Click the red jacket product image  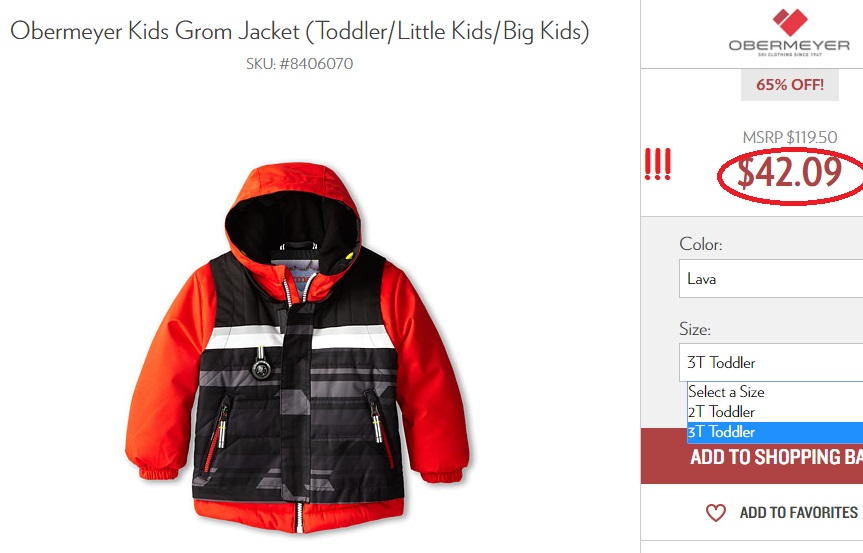pyautogui.click(x=297, y=348)
